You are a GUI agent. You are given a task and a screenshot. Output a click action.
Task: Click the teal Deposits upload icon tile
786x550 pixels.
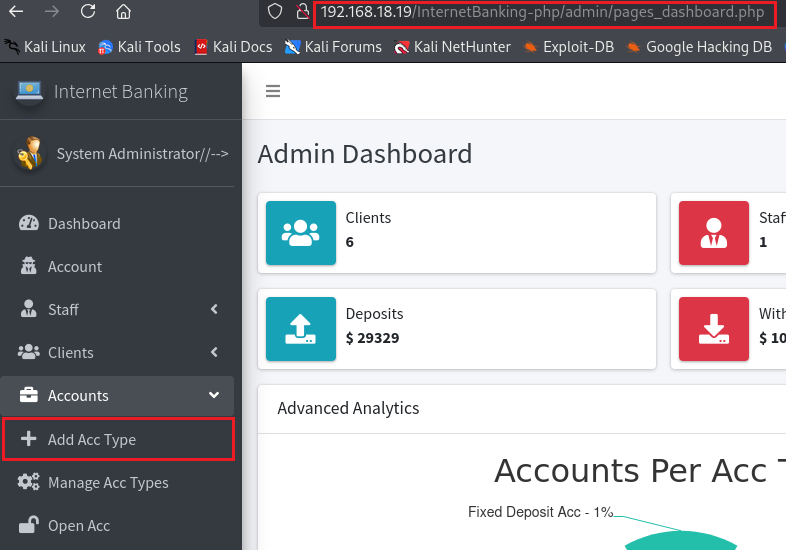pyautogui.click(x=301, y=328)
